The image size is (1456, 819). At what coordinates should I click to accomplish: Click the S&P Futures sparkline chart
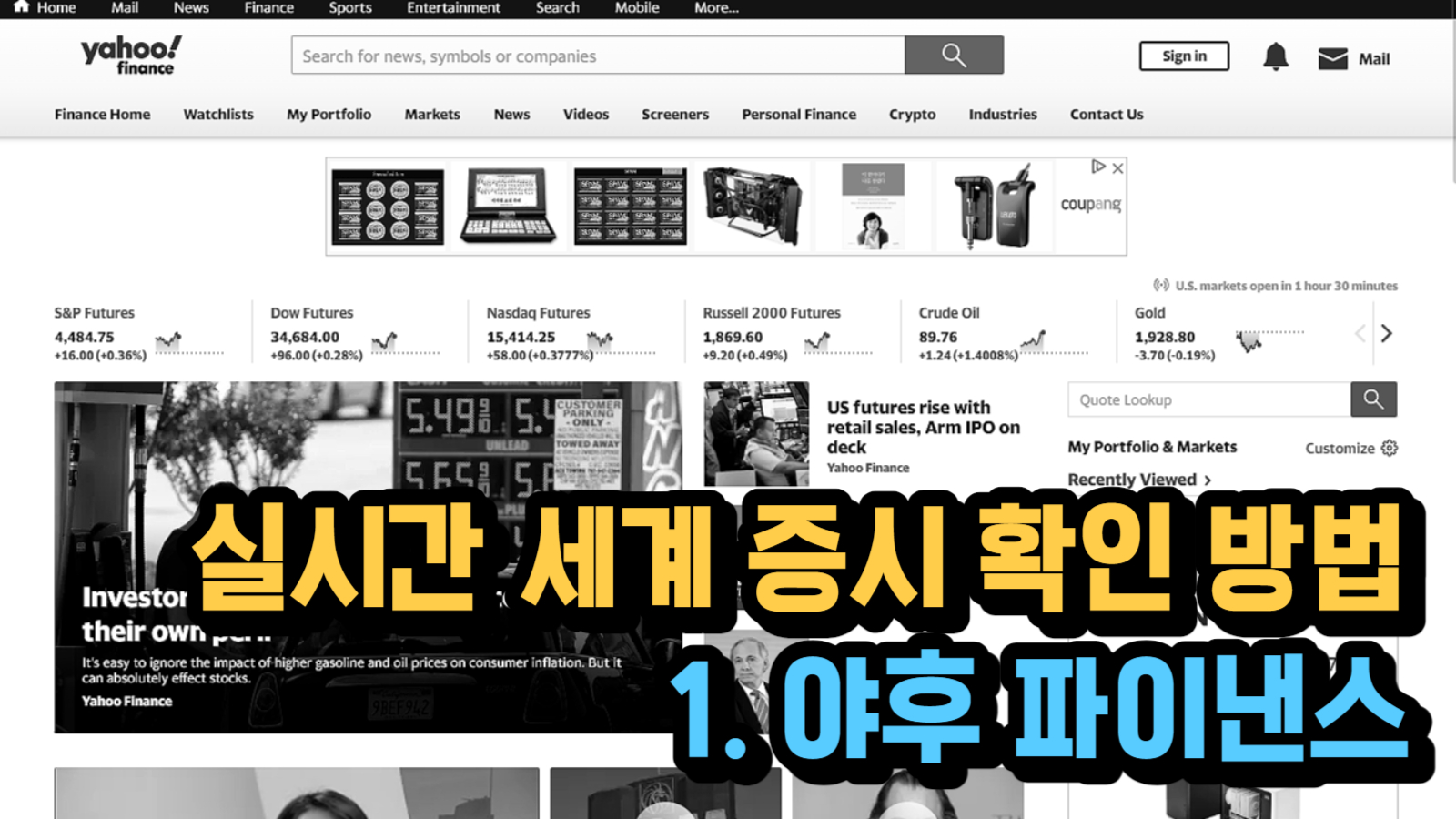click(189, 344)
